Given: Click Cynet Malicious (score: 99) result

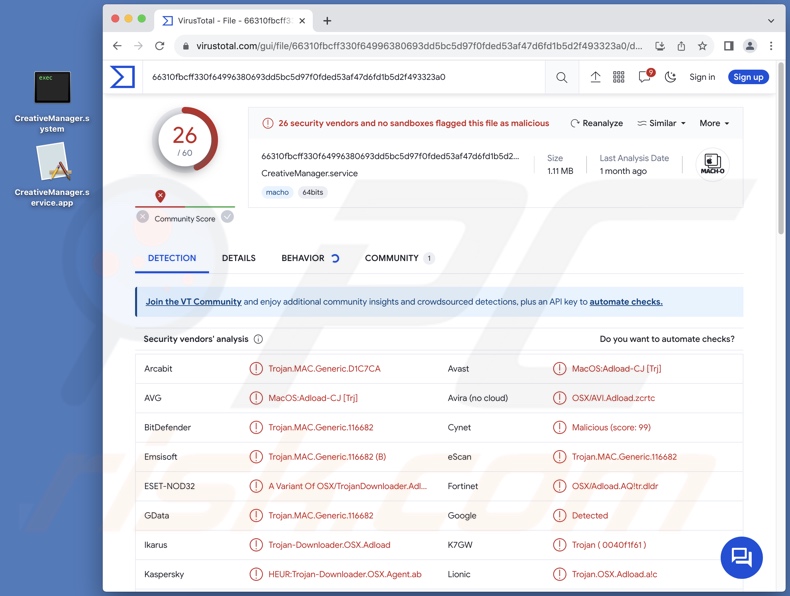Looking at the screenshot, I should (611, 428).
